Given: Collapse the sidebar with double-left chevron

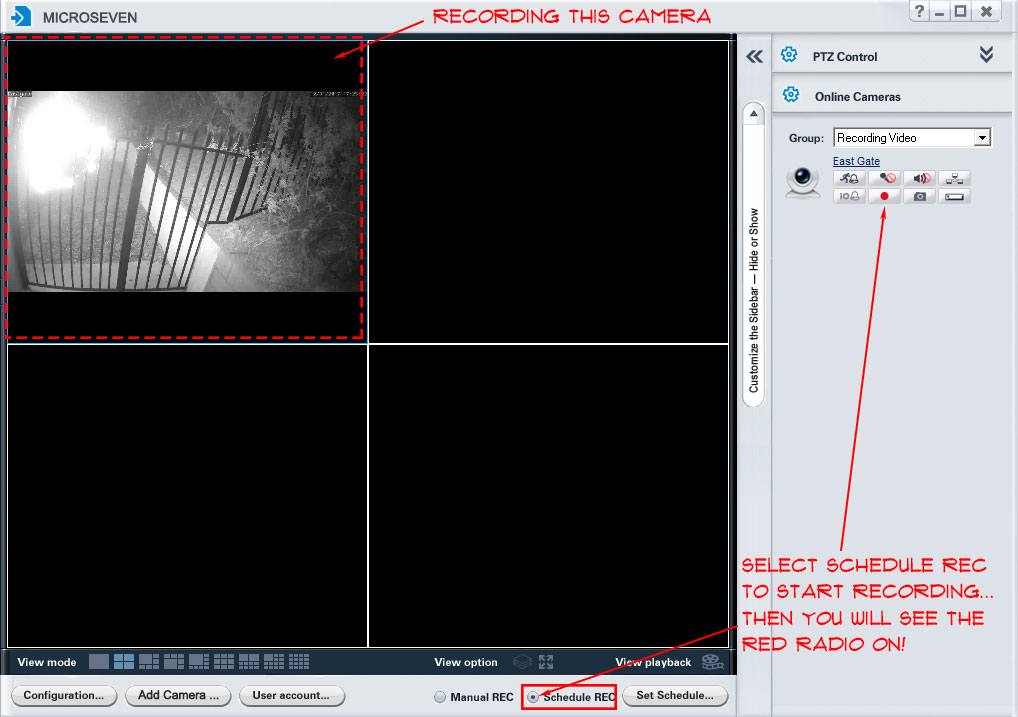Looking at the screenshot, I should 755,57.
